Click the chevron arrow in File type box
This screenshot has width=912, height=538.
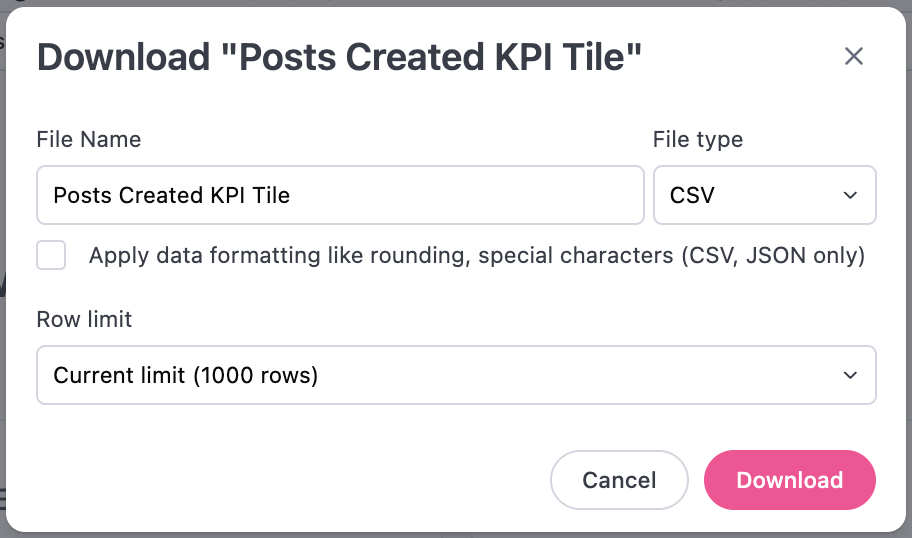[x=850, y=195]
